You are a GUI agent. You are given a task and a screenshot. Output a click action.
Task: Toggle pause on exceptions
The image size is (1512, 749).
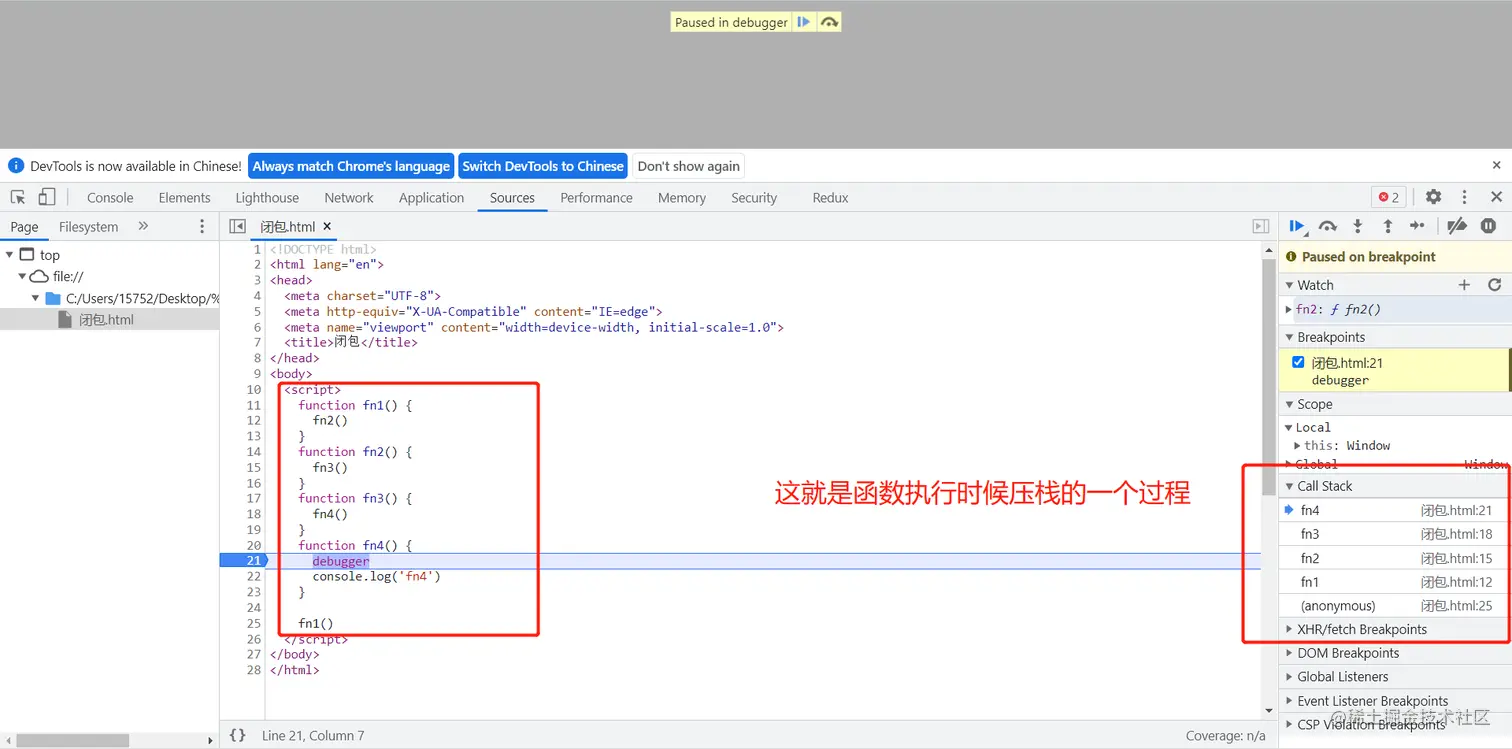pos(1488,227)
